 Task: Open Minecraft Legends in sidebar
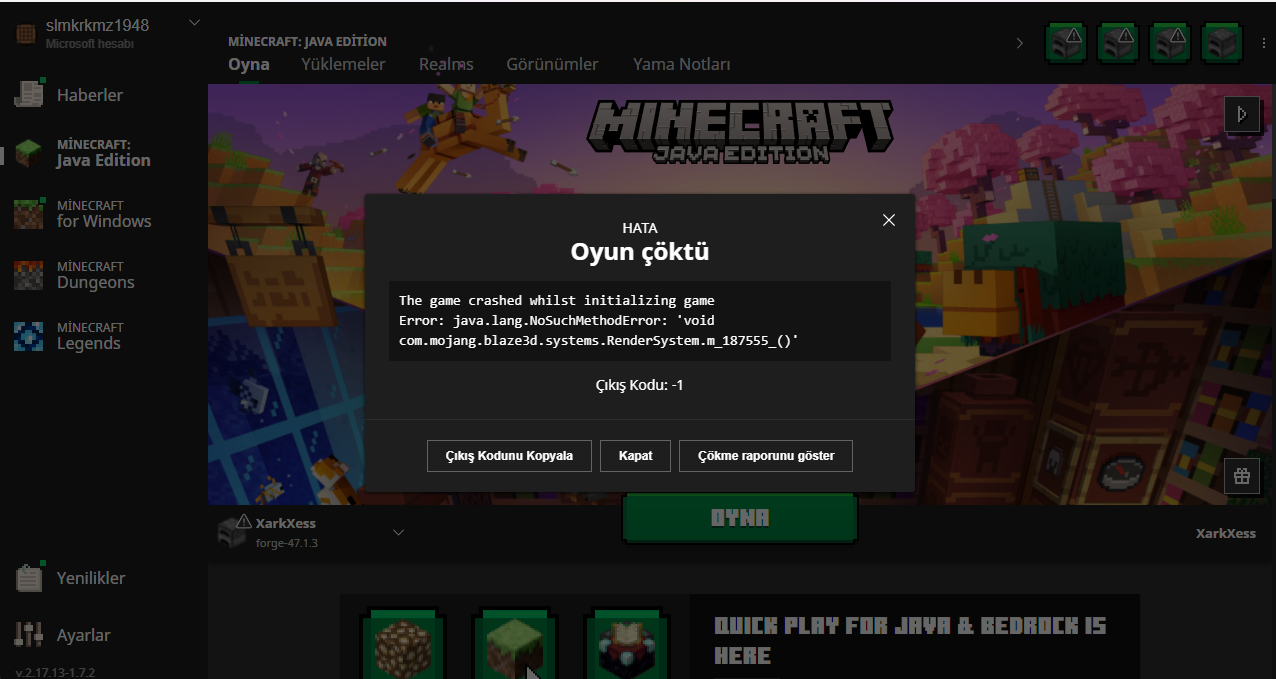(x=70, y=336)
